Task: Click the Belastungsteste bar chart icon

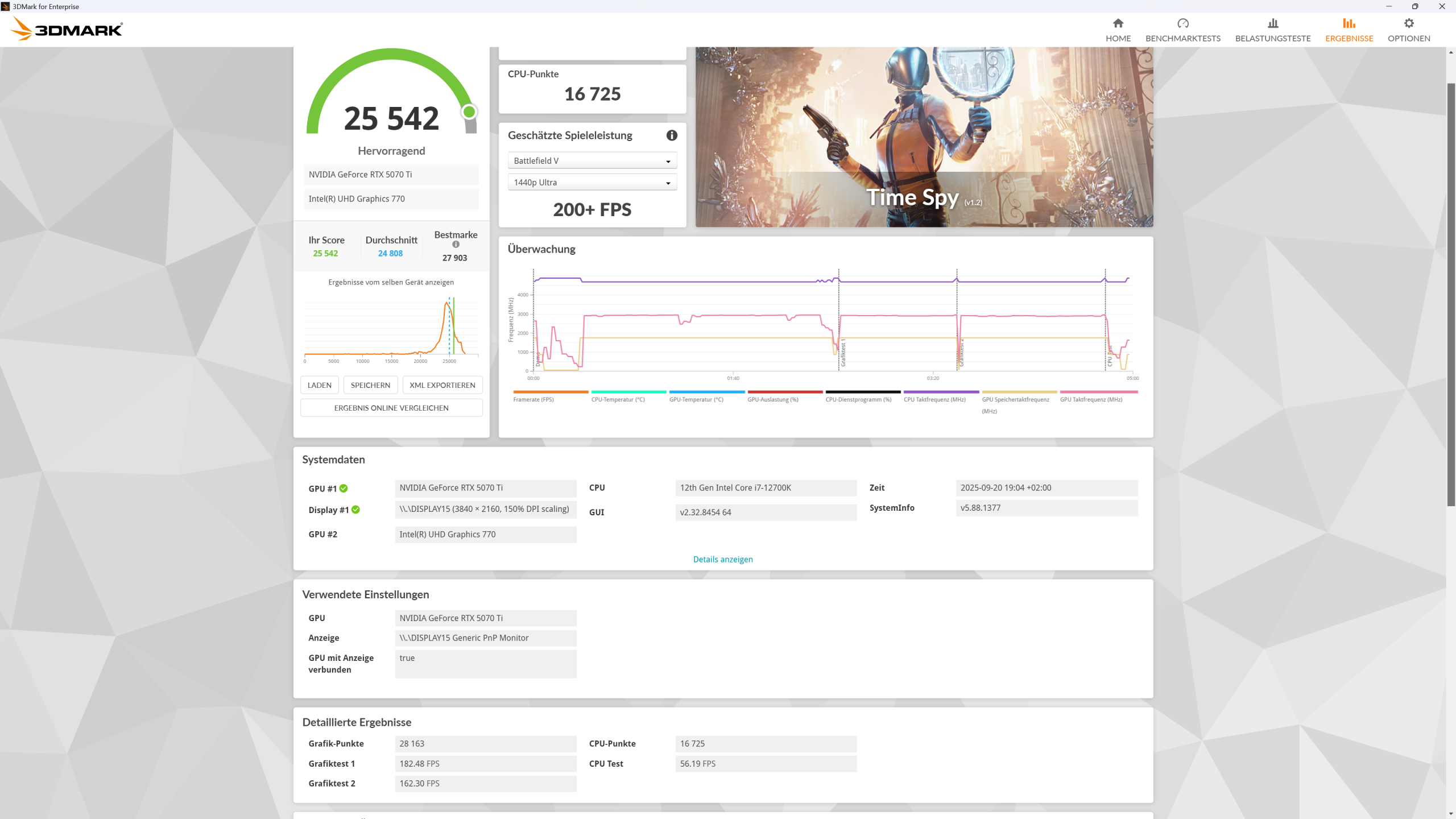Action: click(1272, 23)
